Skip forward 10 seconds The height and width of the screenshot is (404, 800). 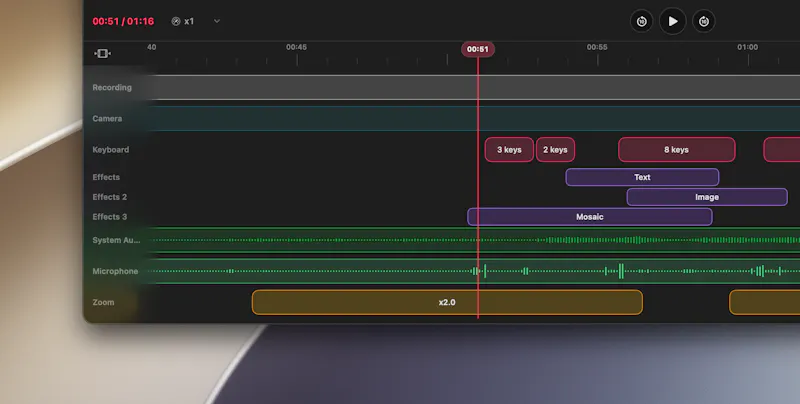(x=704, y=21)
